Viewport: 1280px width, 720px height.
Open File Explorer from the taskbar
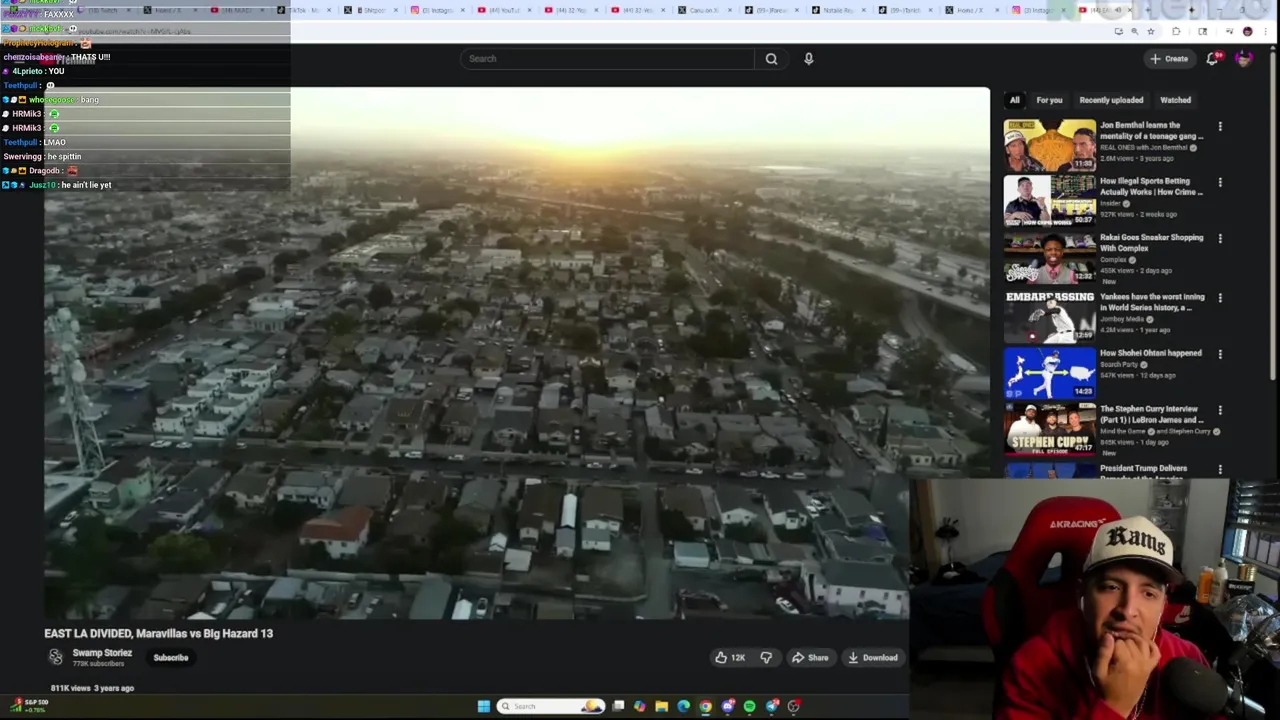[x=661, y=706]
